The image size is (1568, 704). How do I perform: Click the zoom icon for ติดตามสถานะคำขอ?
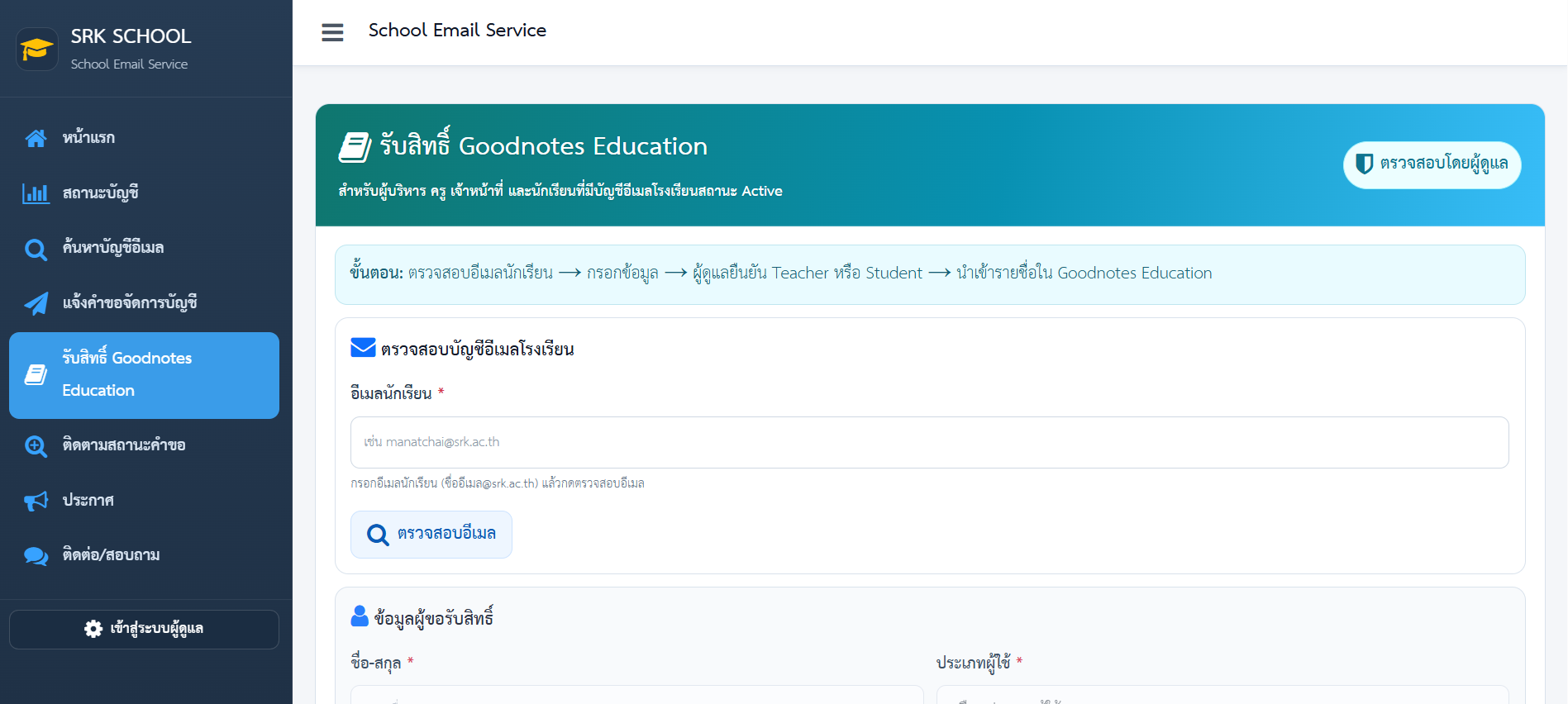point(36,446)
